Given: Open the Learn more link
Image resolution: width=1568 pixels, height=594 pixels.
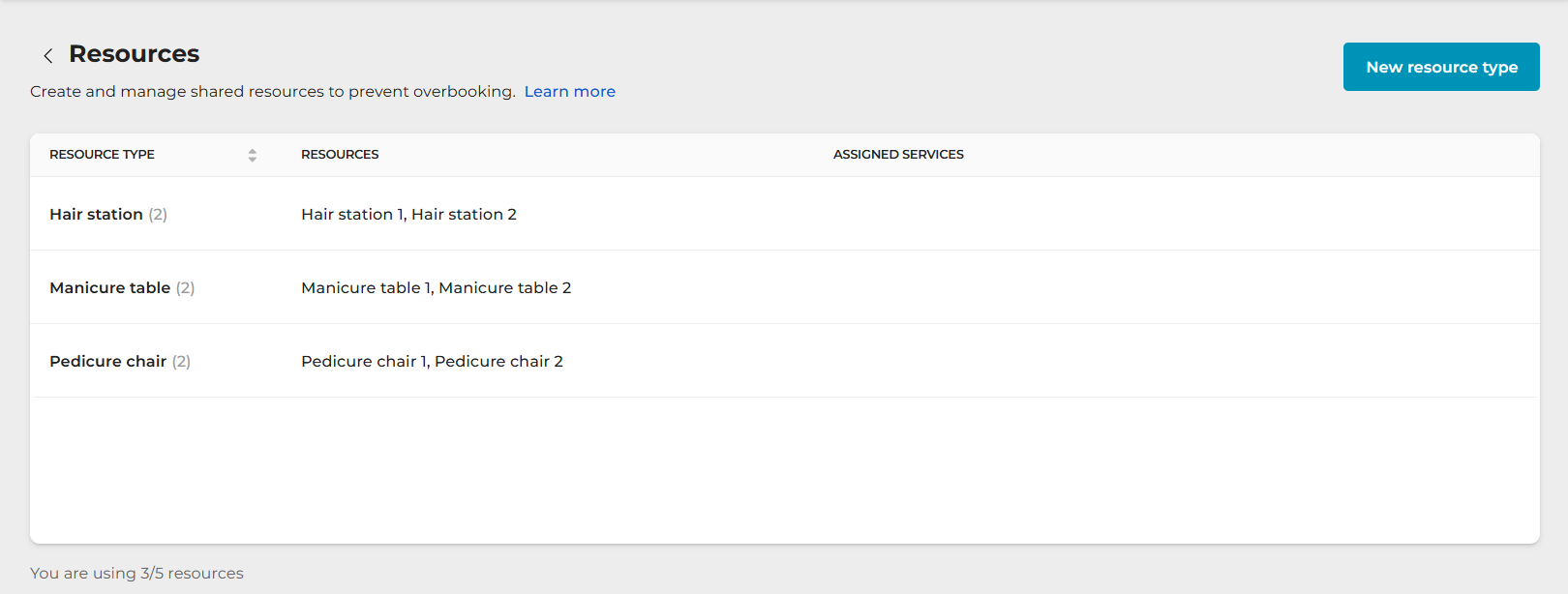Looking at the screenshot, I should pos(569,91).
